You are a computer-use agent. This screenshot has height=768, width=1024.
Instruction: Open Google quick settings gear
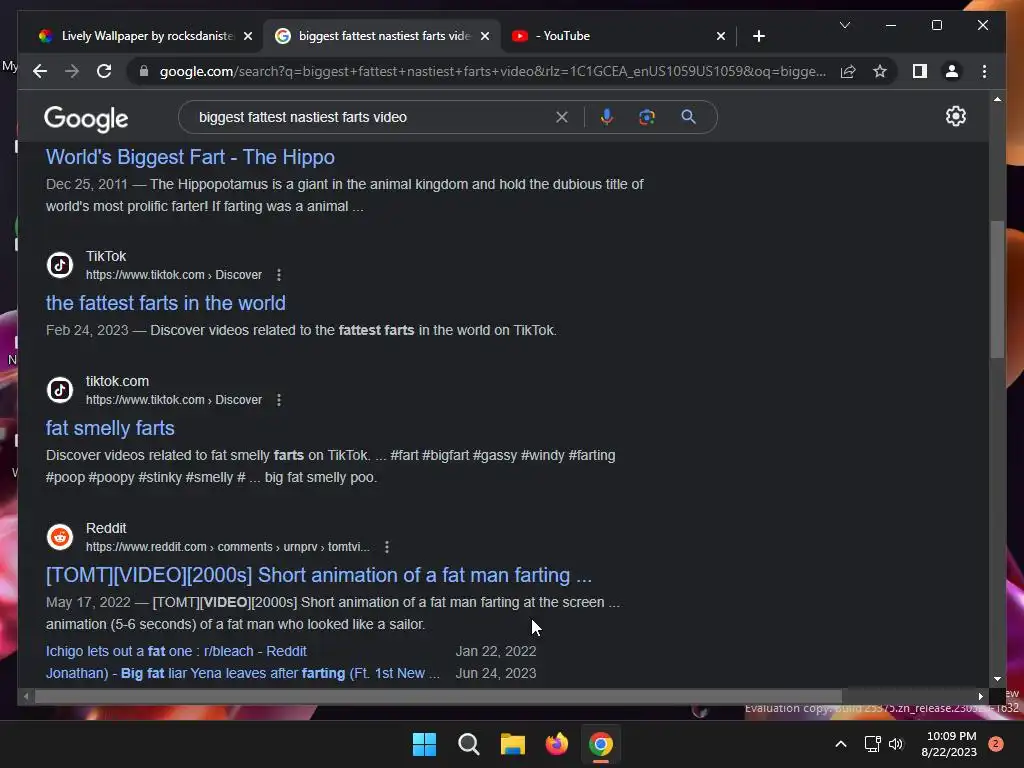click(x=955, y=116)
